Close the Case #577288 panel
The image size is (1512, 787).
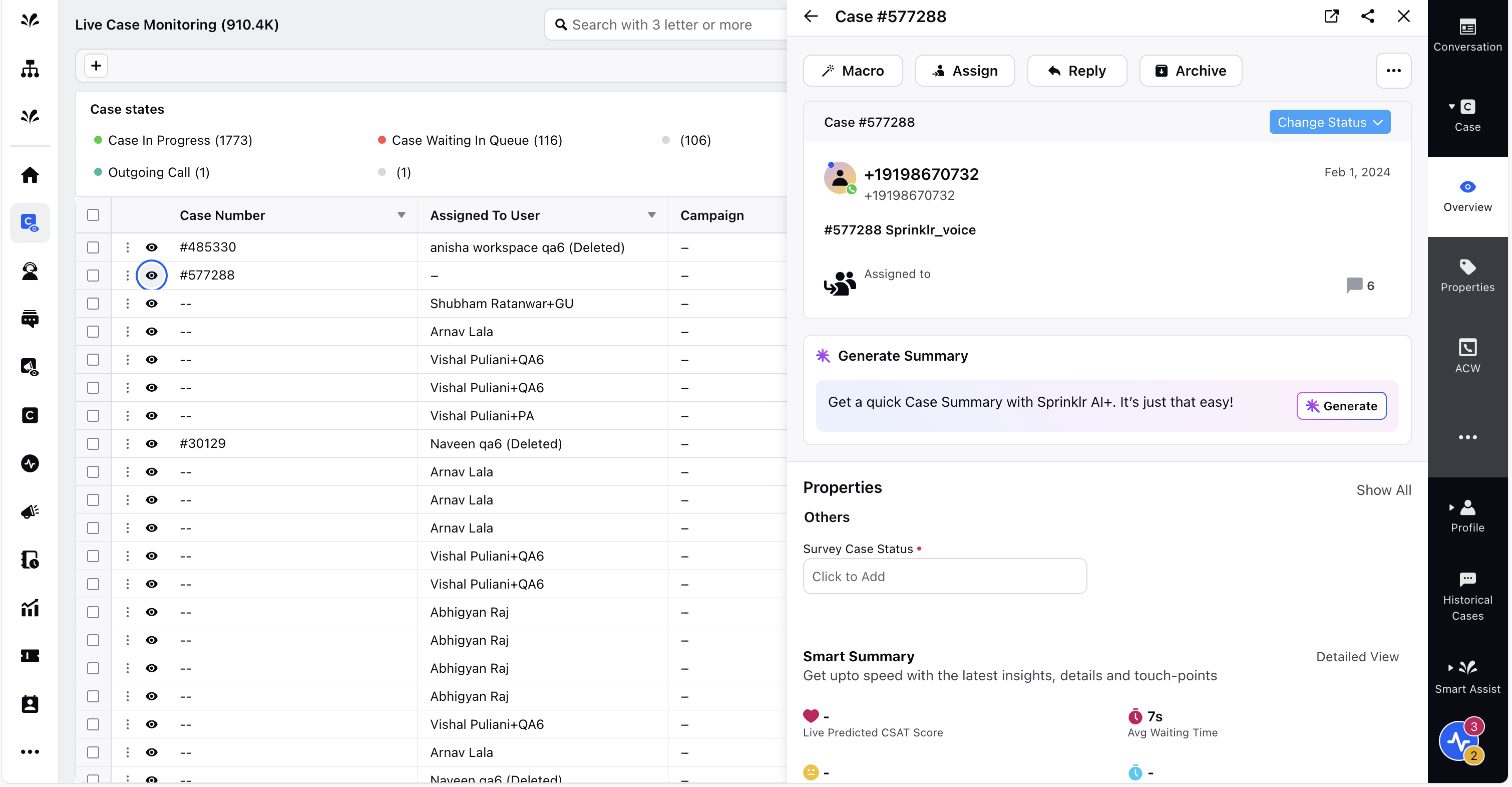point(1403,16)
